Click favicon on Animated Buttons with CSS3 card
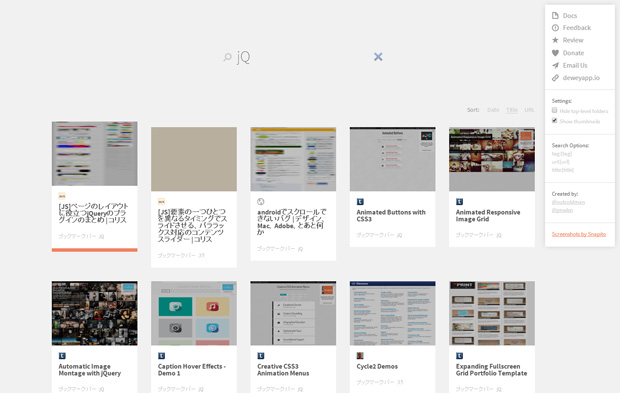The image size is (620, 393). tap(360, 202)
